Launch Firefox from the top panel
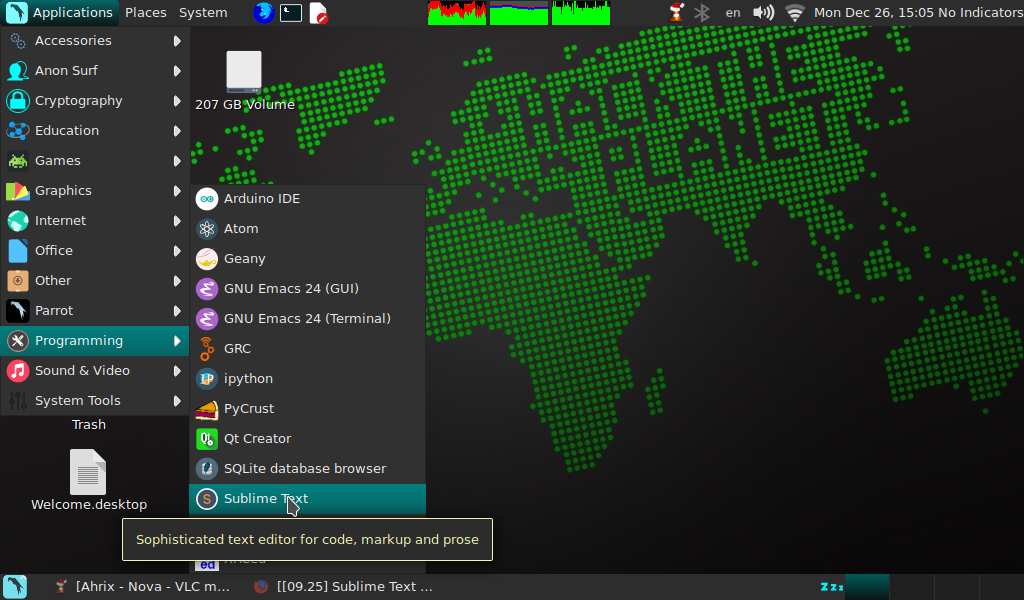Screen dimensions: 1024x600 coord(263,12)
